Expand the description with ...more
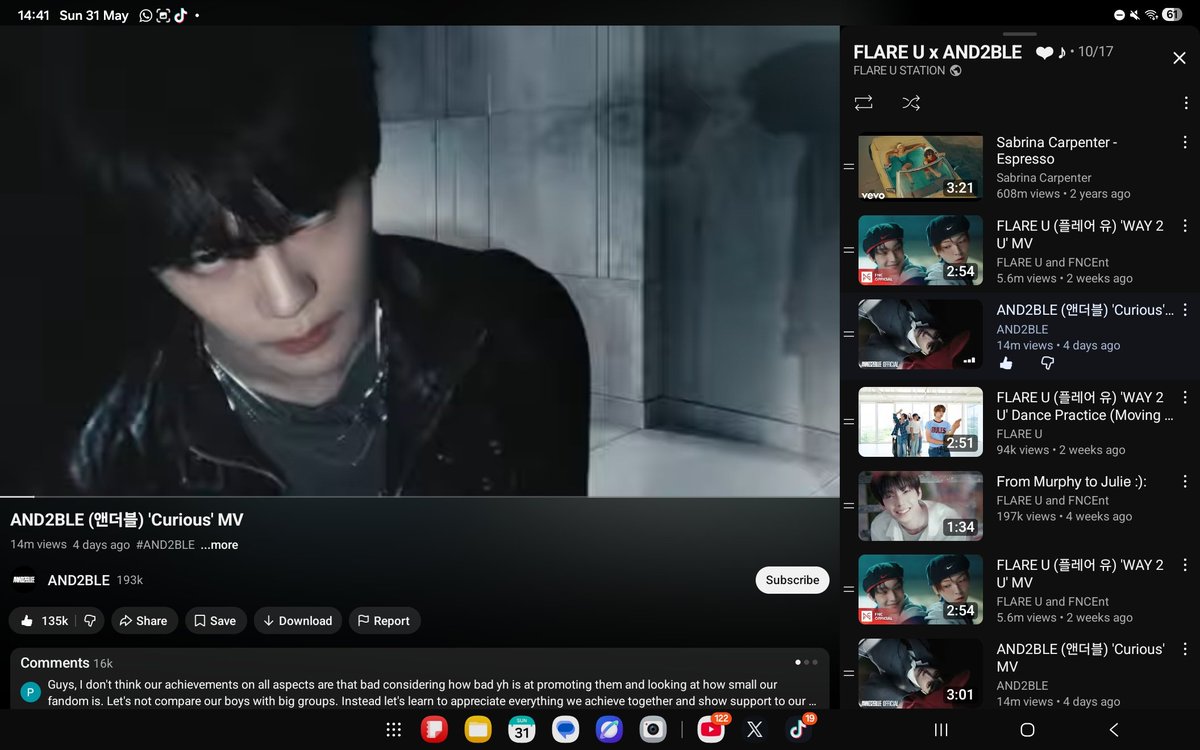 coord(219,545)
